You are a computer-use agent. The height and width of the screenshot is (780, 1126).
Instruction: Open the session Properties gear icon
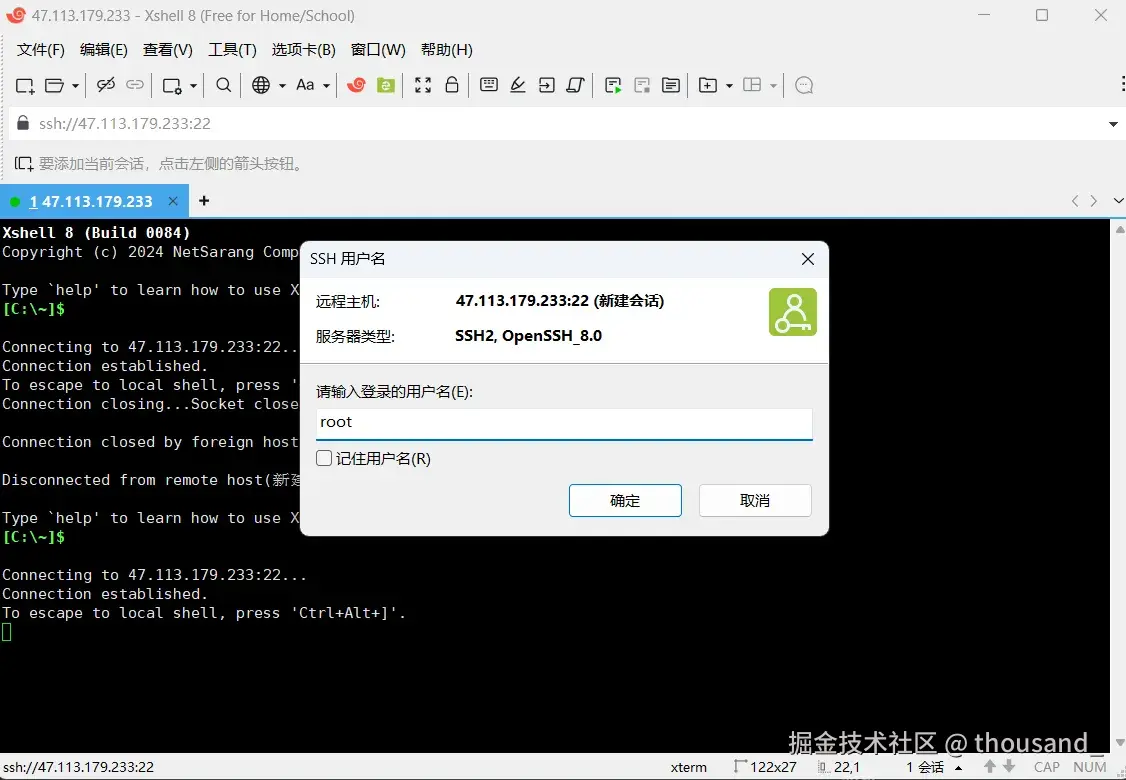point(172,85)
